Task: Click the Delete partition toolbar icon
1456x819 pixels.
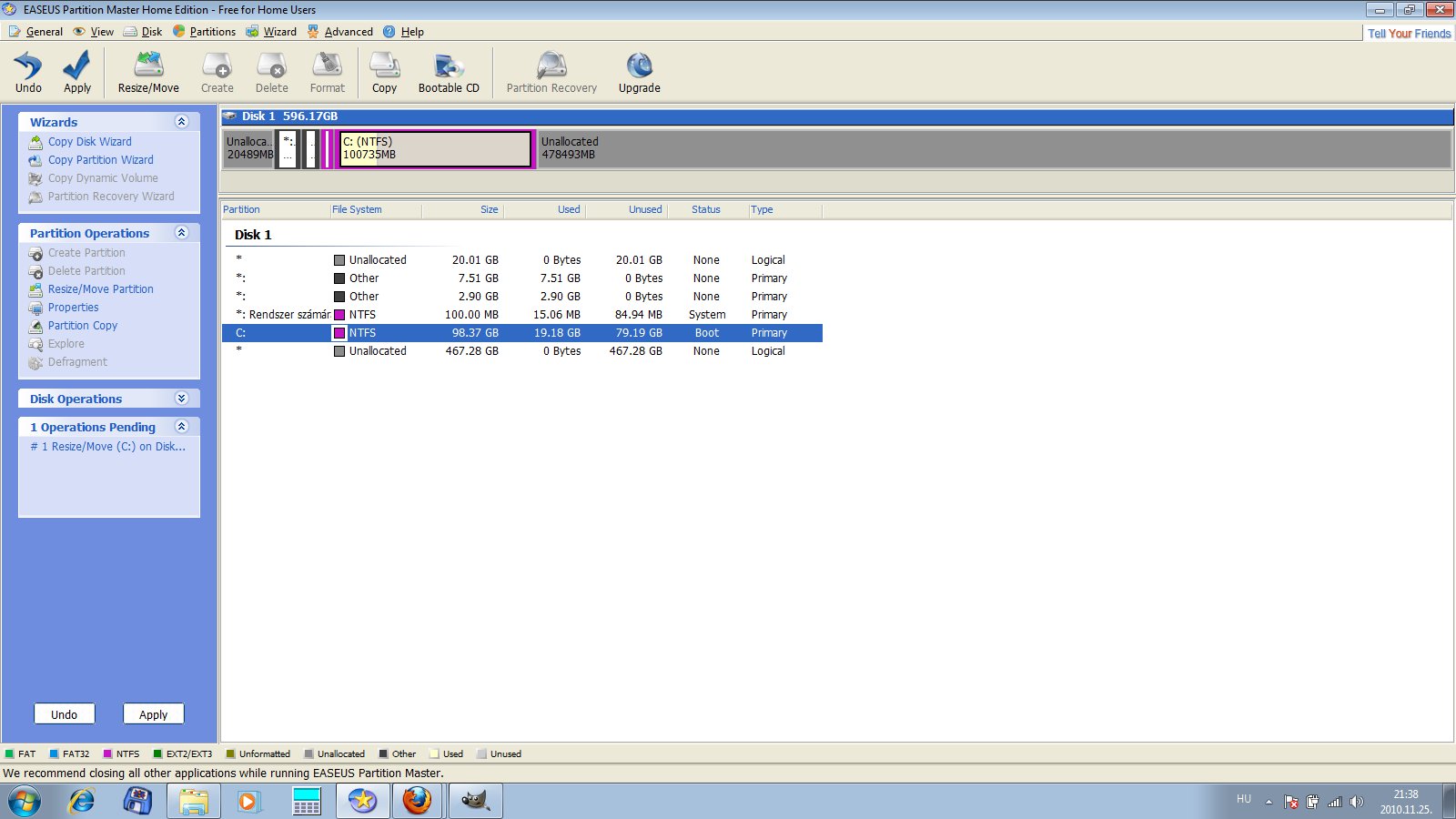Action: coord(271,72)
